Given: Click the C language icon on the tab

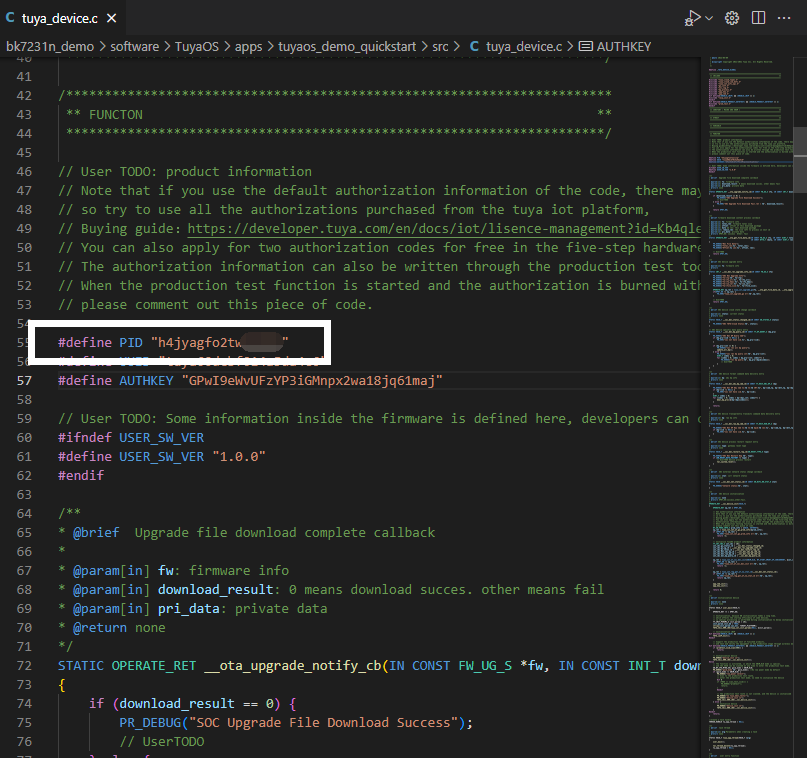Looking at the screenshot, I should pyautogui.click(x=10, y=17).
